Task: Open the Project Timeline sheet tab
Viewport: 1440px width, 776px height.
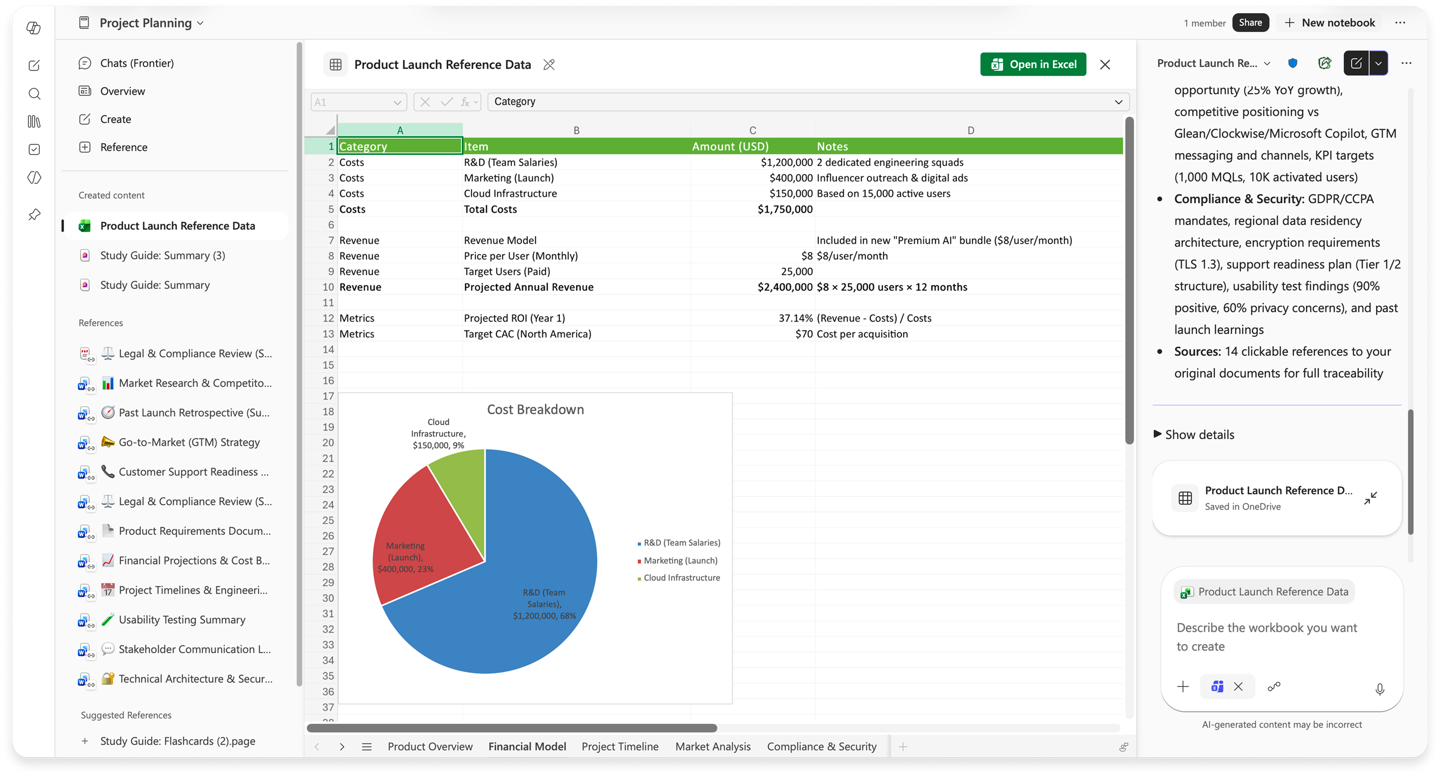Action: [620, 747]
